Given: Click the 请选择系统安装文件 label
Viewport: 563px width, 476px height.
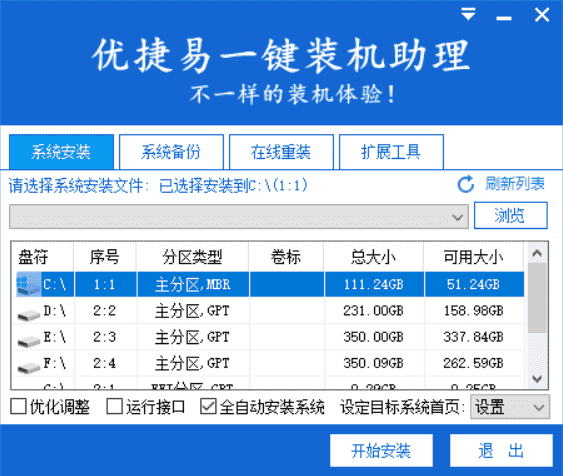Looking at the screenshot, I should pos(79,186).
